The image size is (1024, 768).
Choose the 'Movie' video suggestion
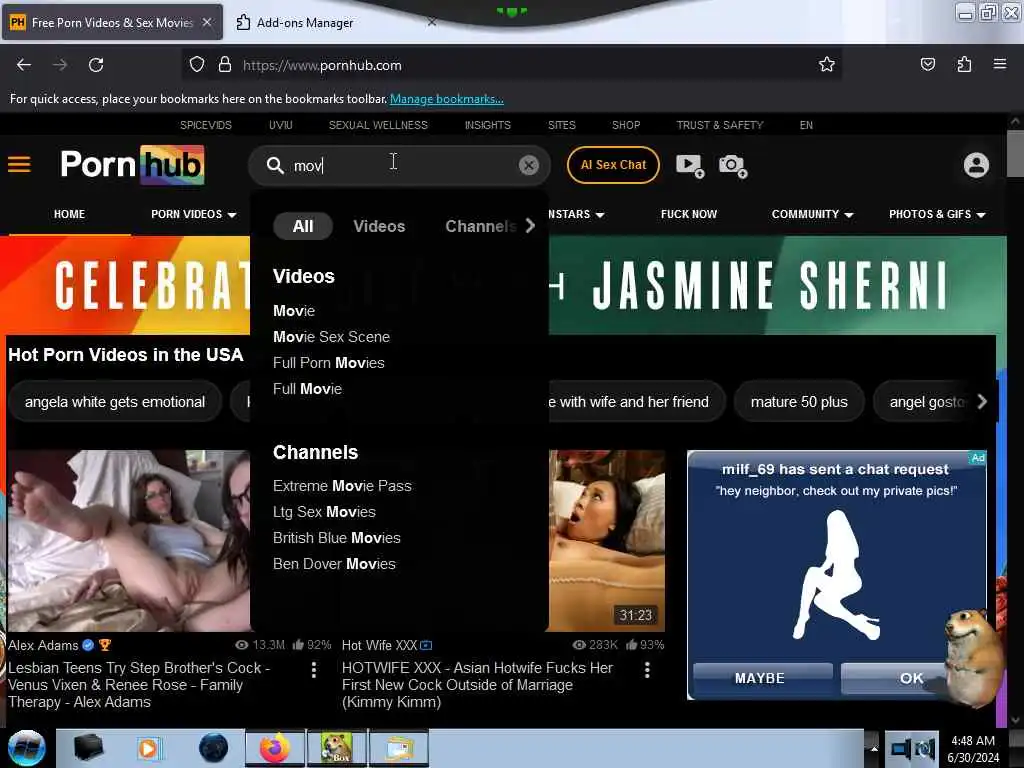tap(294, 311)
